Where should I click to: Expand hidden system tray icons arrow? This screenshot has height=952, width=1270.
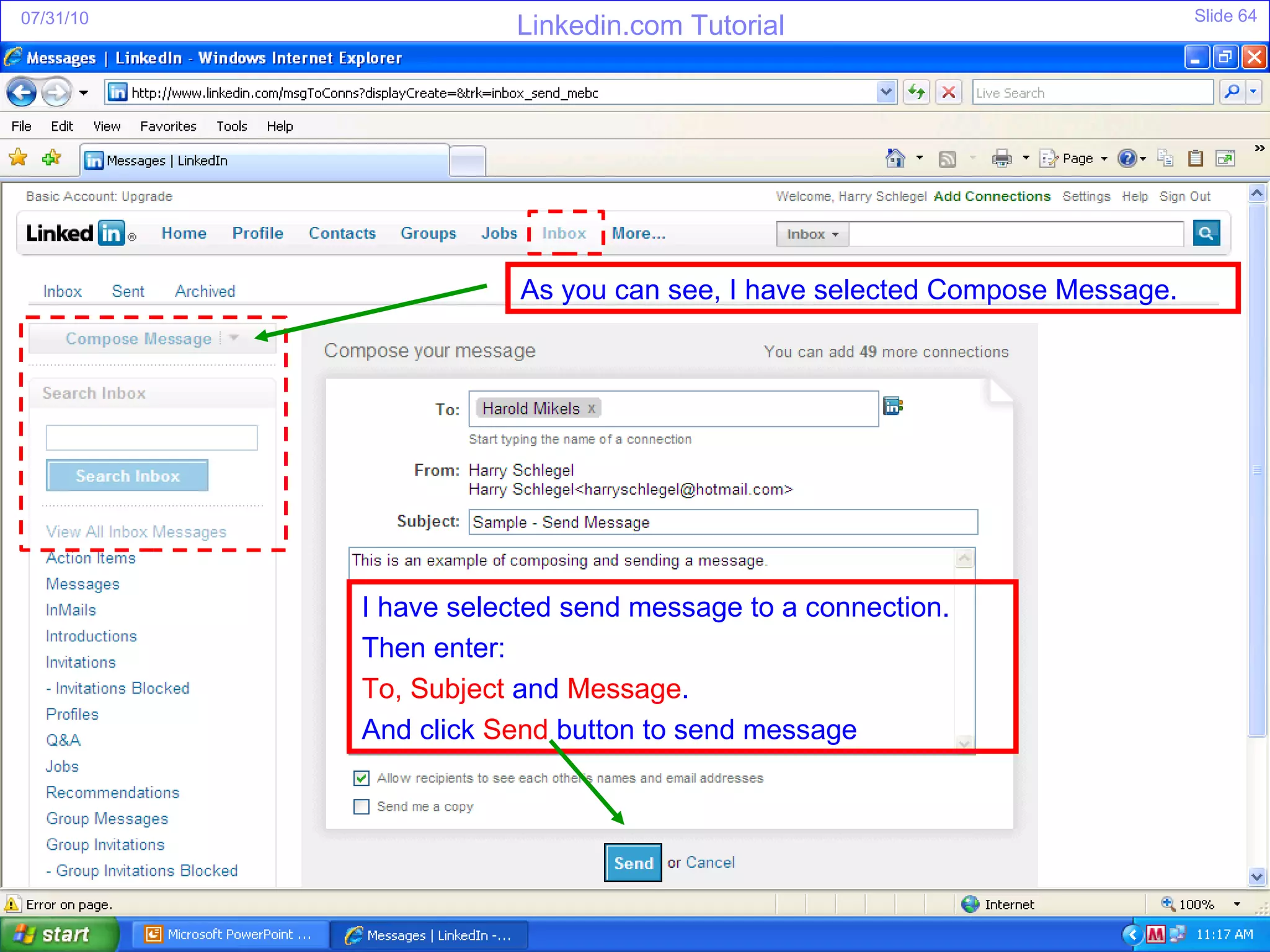click(1132, 934)
